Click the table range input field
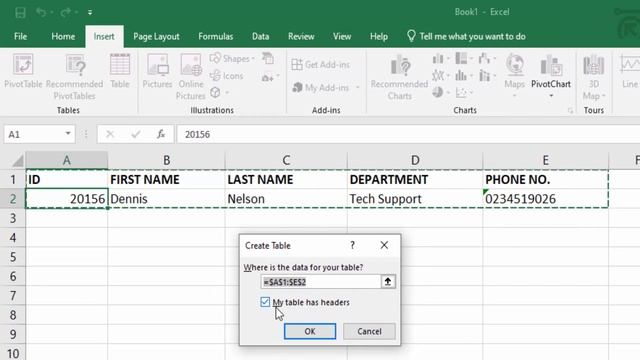This screenshot has width=640, height=360. click(321, 282)
